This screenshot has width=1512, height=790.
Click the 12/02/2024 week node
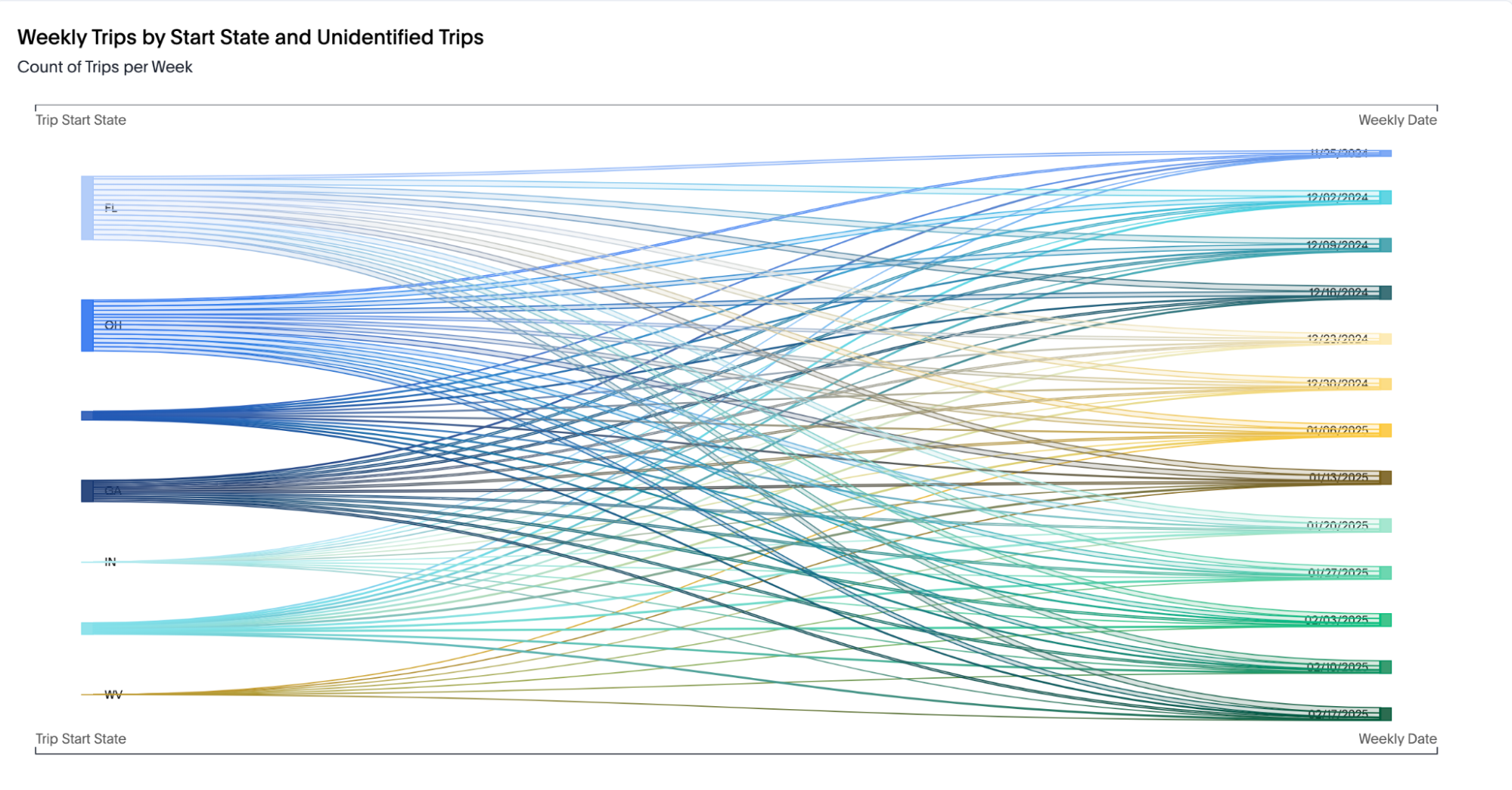[1385, 197]
